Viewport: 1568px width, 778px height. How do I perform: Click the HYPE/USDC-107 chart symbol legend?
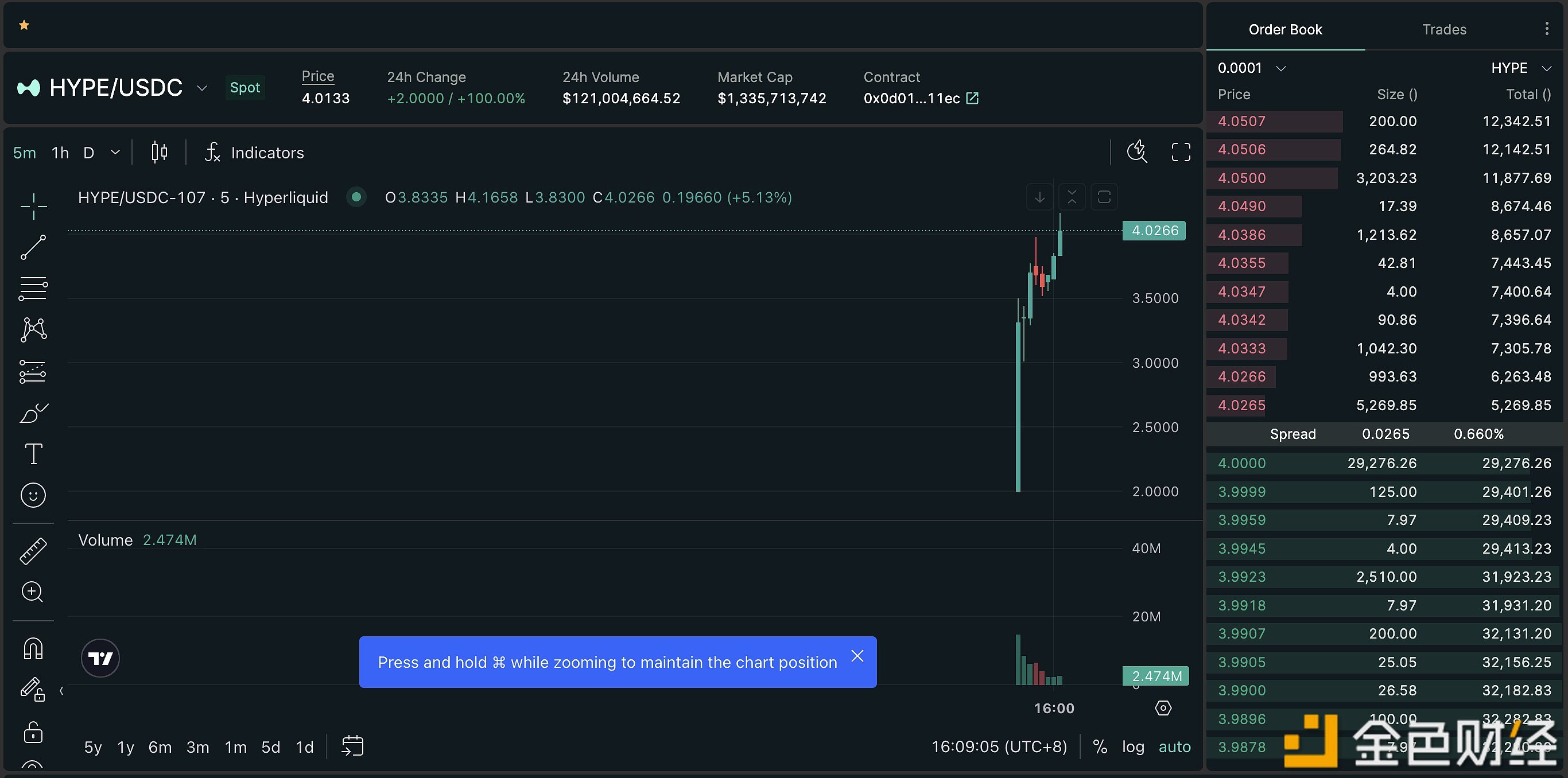[203, 198]
